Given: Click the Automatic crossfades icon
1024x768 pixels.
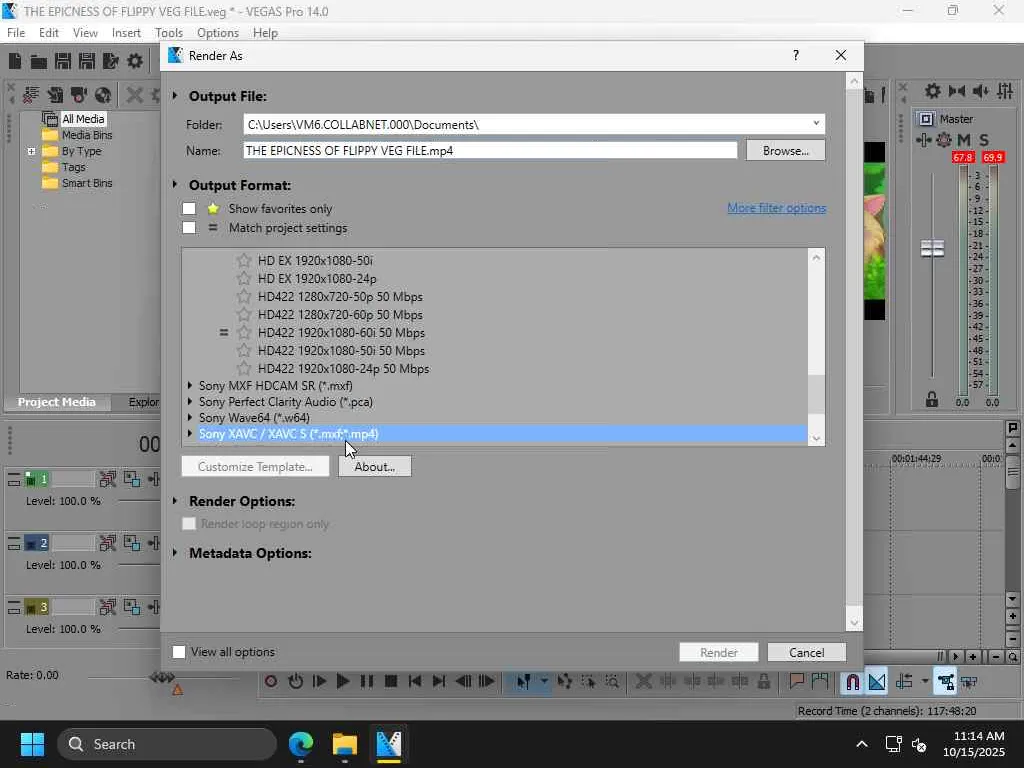Looking at the screenshot, I should click(x=877, y=682).
